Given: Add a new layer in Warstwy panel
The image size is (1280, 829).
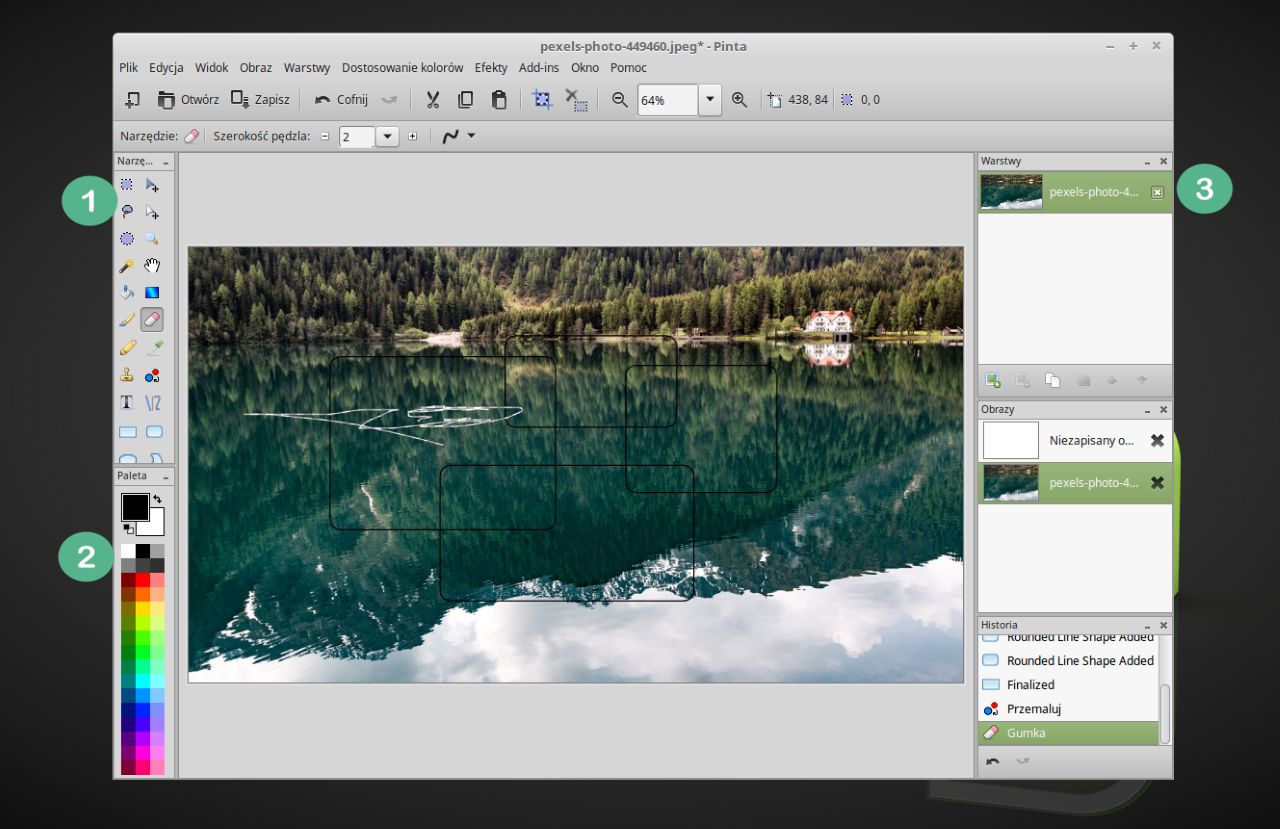Looking at the screenshot, I should 992,380.
